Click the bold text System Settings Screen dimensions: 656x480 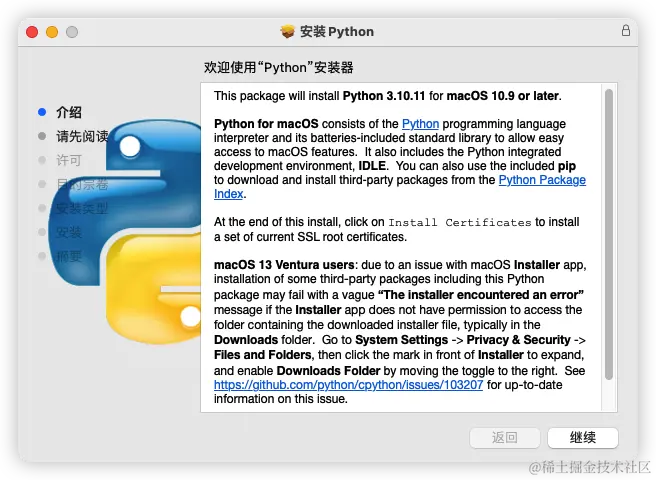pos(402,340)
